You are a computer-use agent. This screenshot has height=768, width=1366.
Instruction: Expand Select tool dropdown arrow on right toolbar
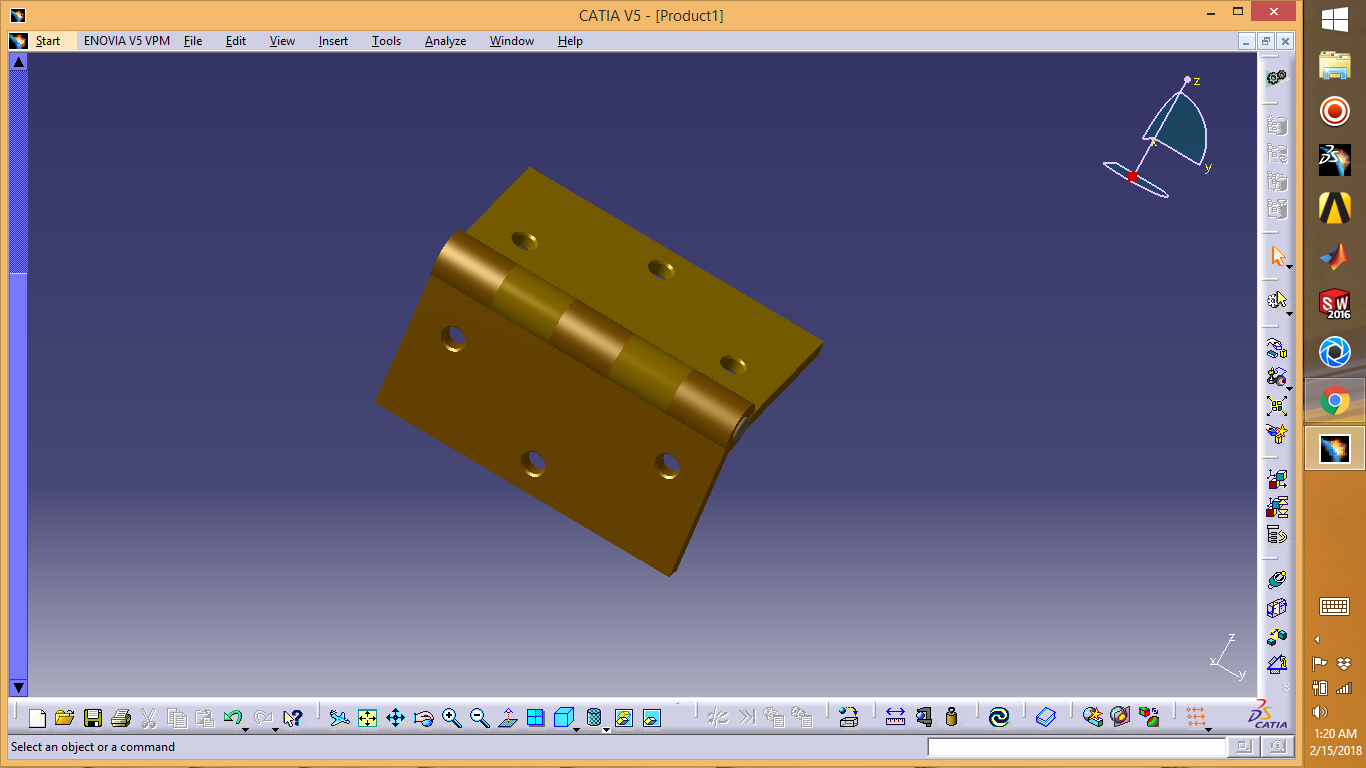click(1289, 267)
